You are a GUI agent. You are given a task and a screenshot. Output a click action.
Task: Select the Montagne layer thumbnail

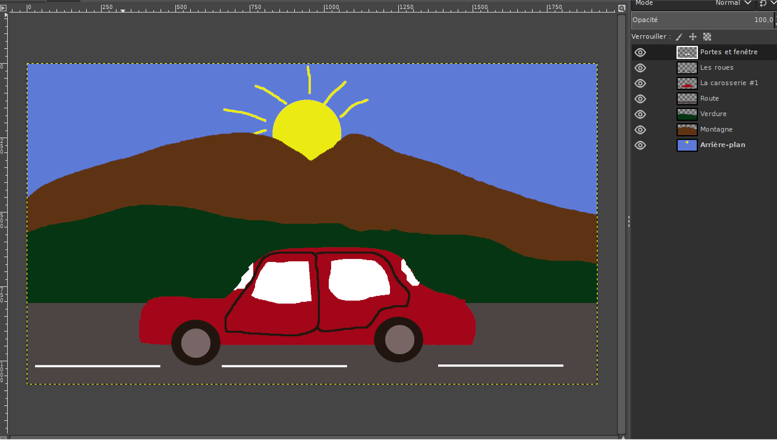click(687, 130)
